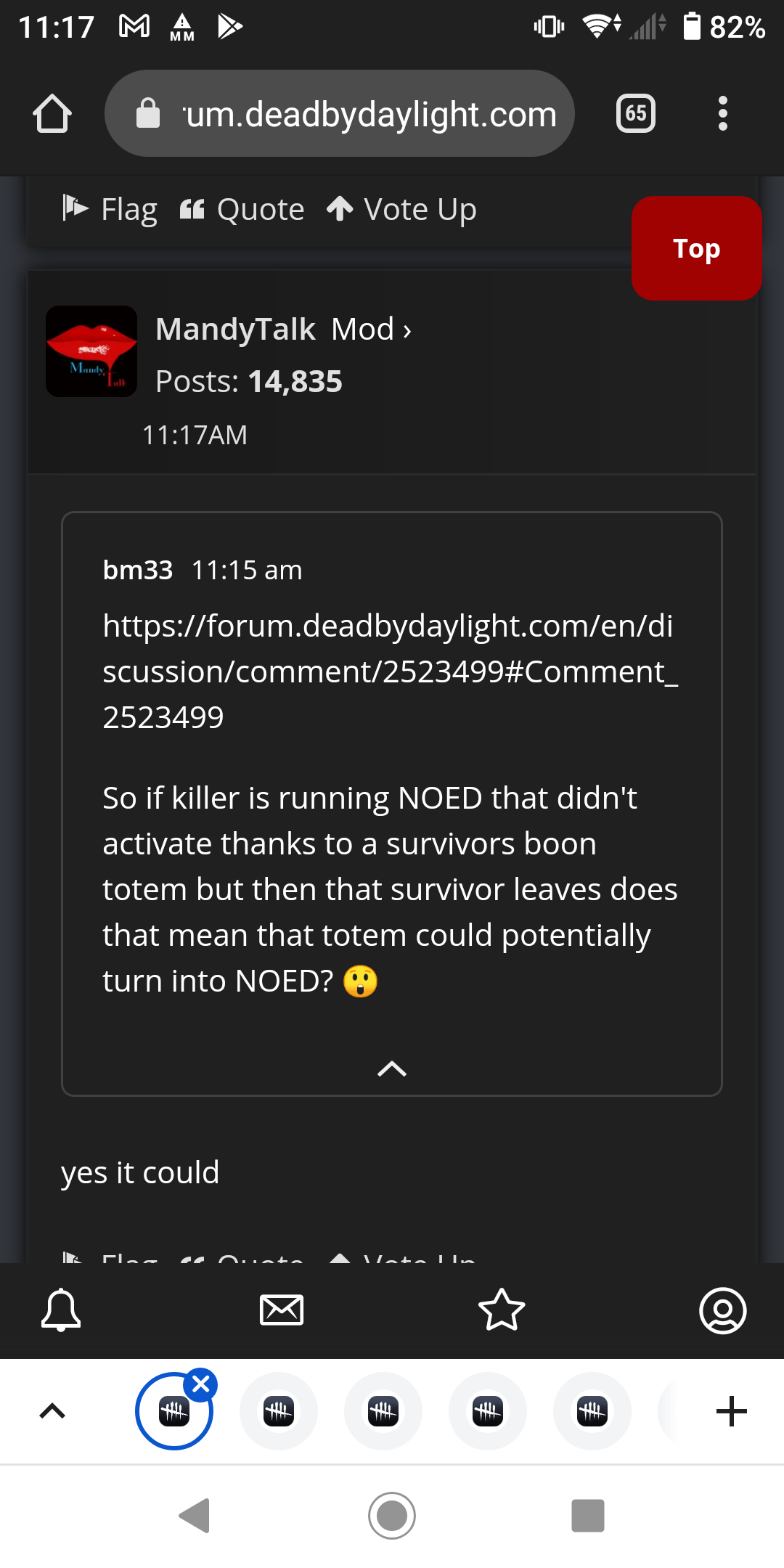Switch to the fifth tab in group
The image size is (784, 1568).
592,1411
